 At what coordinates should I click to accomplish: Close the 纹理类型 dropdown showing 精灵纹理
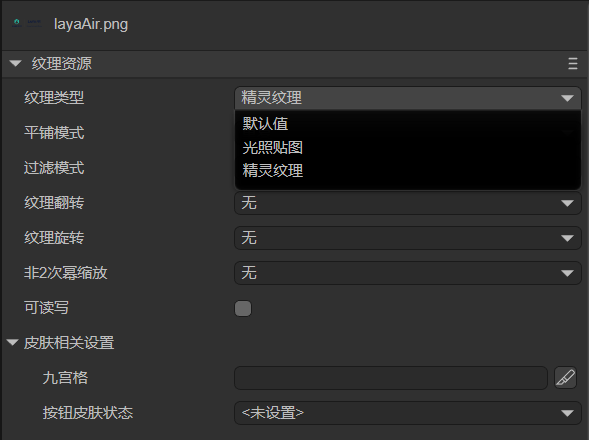(408, 98)
